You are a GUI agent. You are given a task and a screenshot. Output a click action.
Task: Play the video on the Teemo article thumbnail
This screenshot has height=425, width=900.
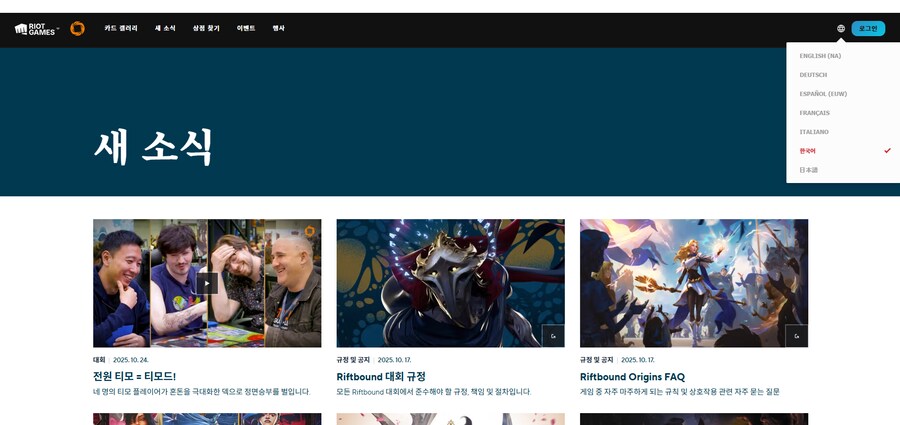tap(207, 283)
